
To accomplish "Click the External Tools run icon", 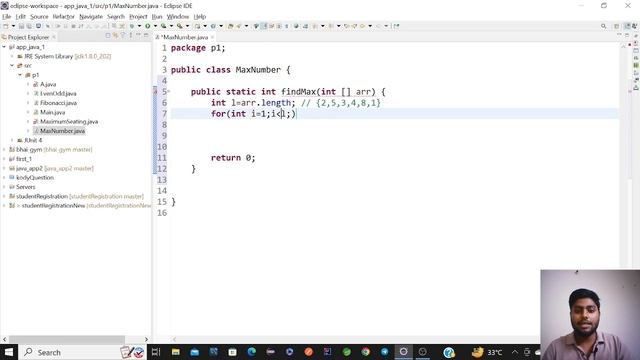I will click(x=179, y=26).
